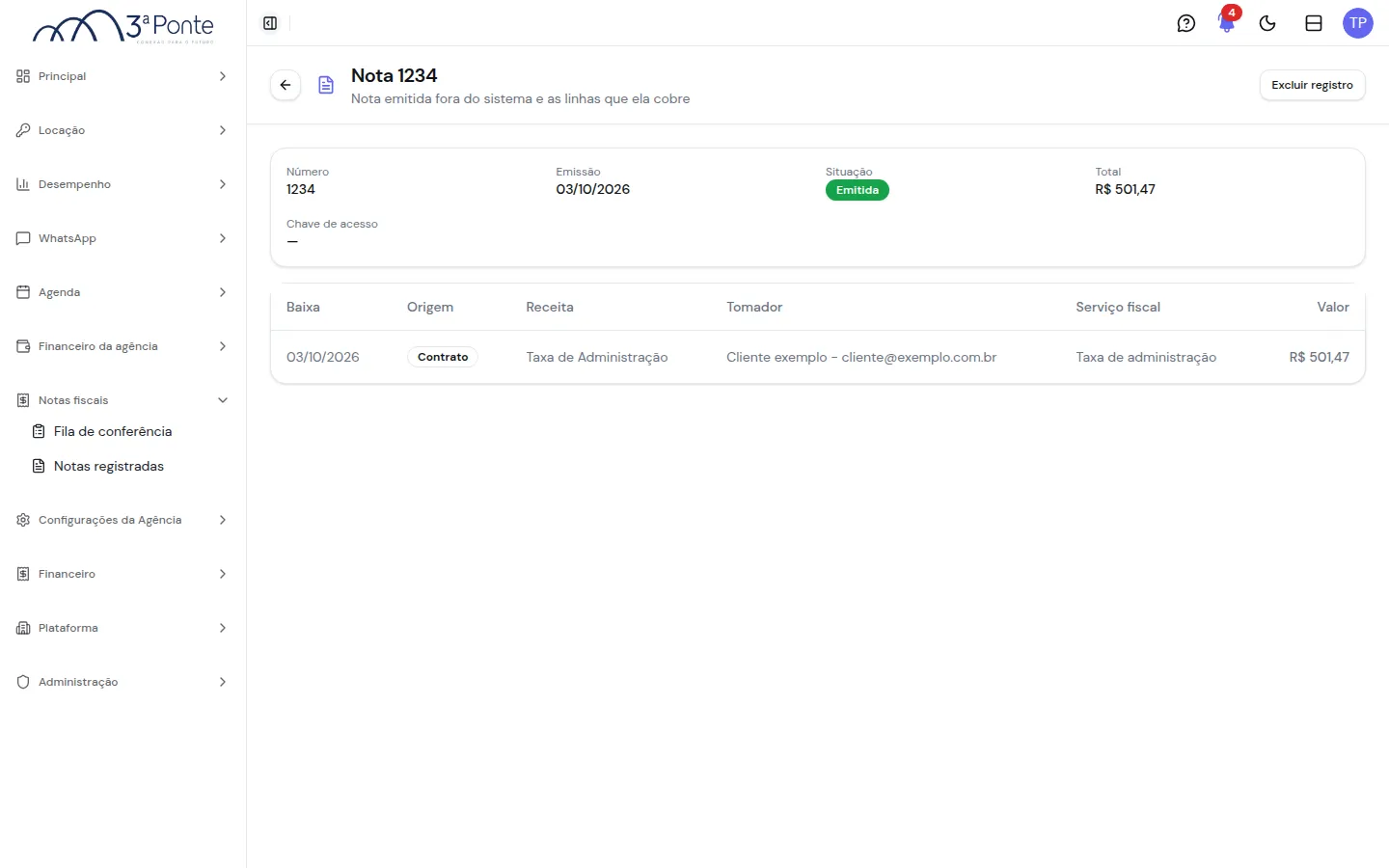Screen dimensions: 1389x868
Task: Toggle dark mode moon icon
Action: click(x=1267, y=23)
